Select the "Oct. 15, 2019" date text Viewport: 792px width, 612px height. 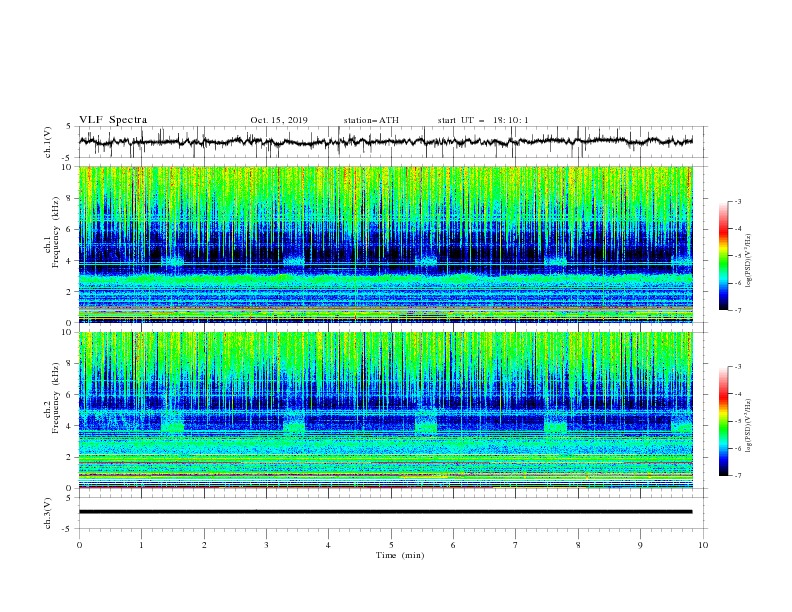point(279,120)
